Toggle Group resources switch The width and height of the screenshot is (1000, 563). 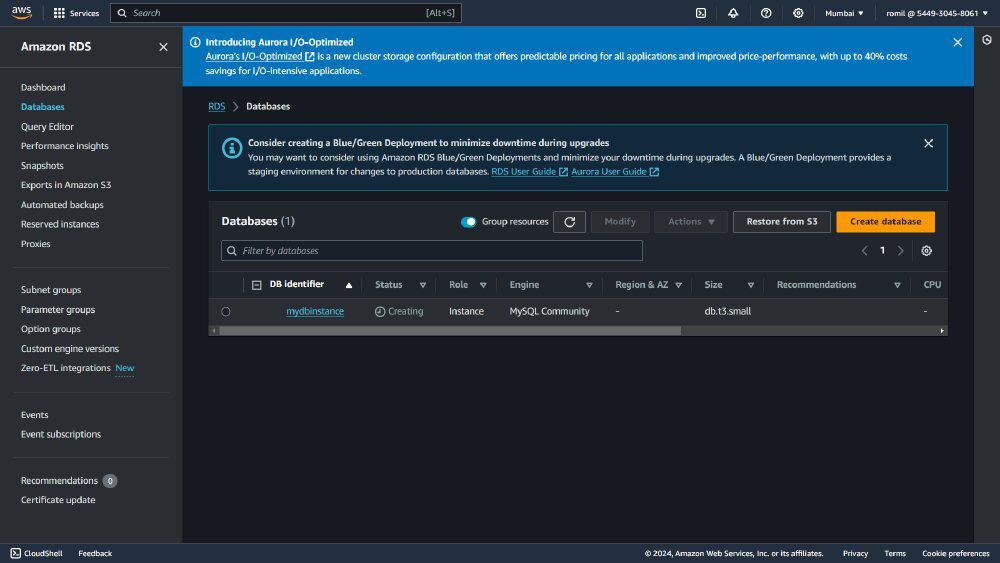[x=468, y=222]
